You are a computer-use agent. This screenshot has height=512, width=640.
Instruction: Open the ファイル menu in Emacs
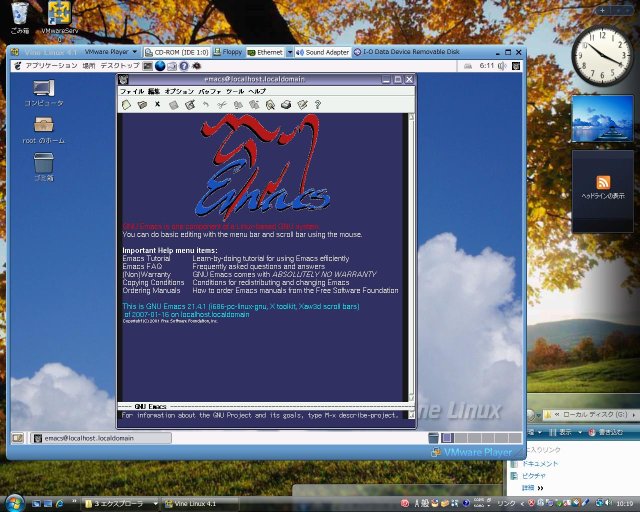[132, 91]
